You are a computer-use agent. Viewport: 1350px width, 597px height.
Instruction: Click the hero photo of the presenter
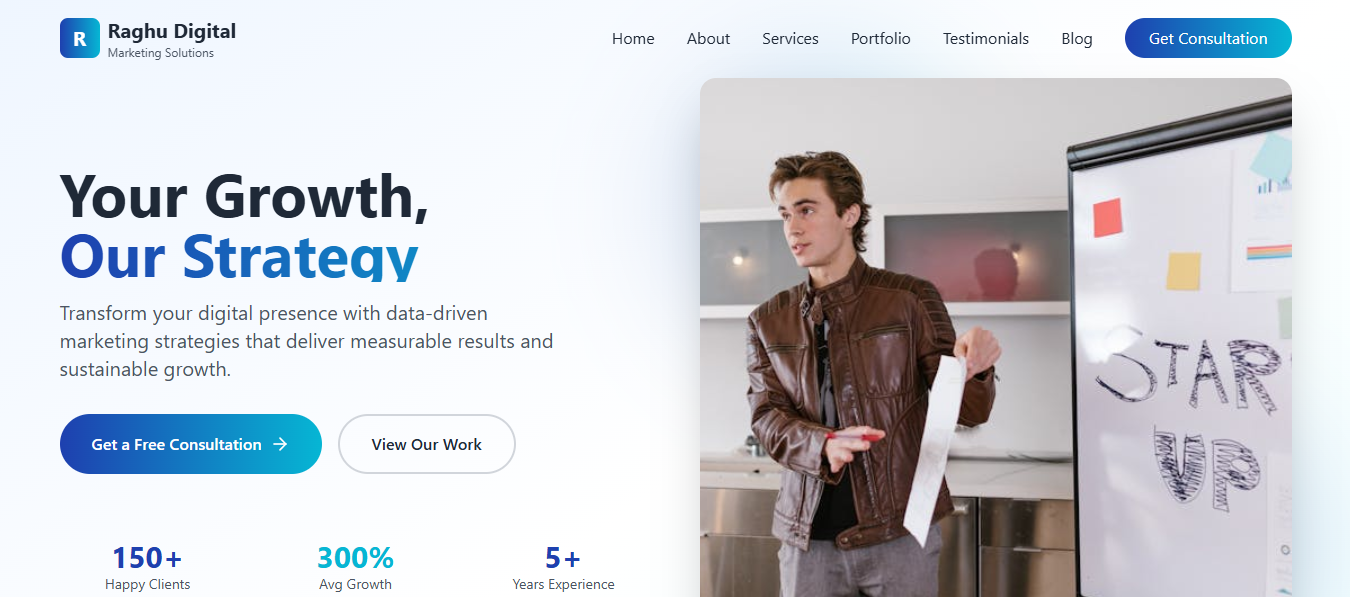click(x=996, y=338)
